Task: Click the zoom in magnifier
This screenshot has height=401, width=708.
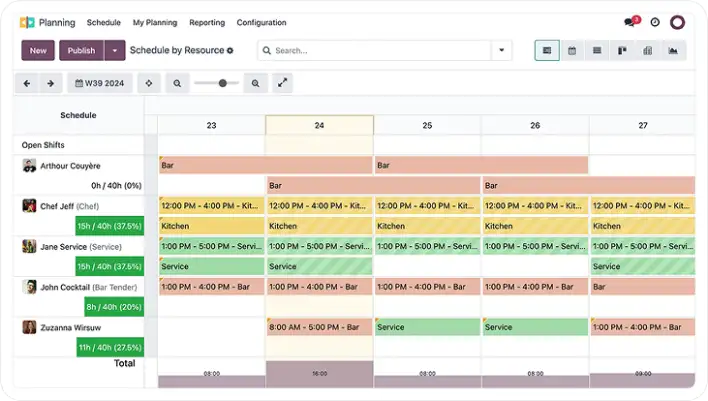Action: [256, 84]
